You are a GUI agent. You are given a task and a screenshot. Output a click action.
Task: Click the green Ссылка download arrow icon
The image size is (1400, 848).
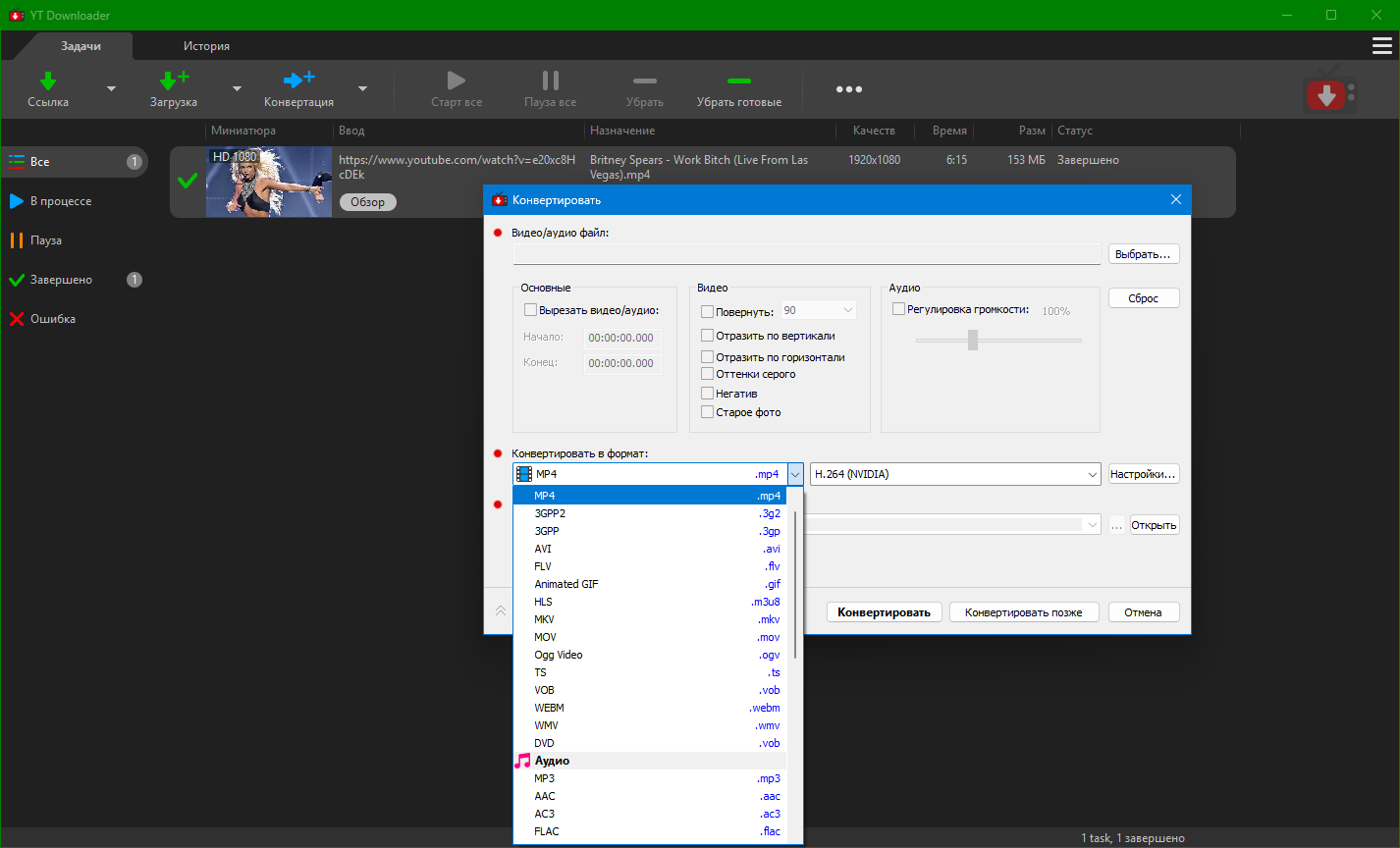pos(47,80)
